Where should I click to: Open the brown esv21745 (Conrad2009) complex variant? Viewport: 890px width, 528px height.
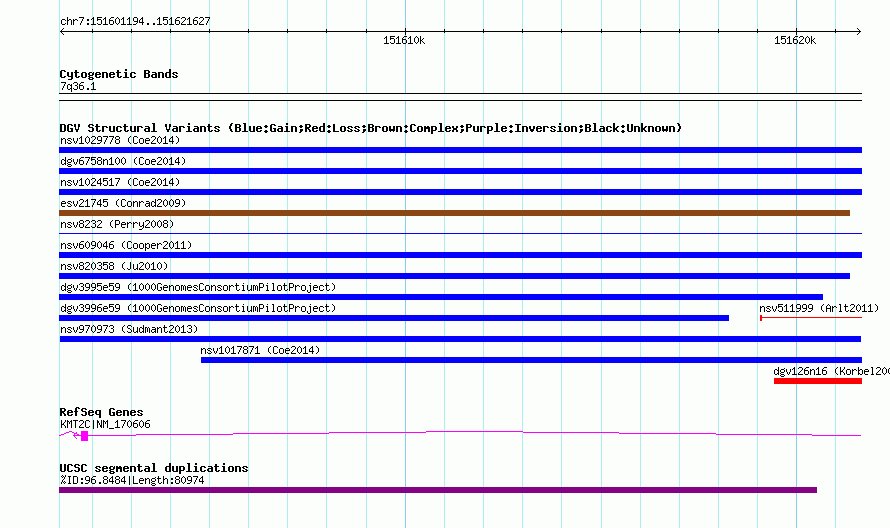click(454, 213)
